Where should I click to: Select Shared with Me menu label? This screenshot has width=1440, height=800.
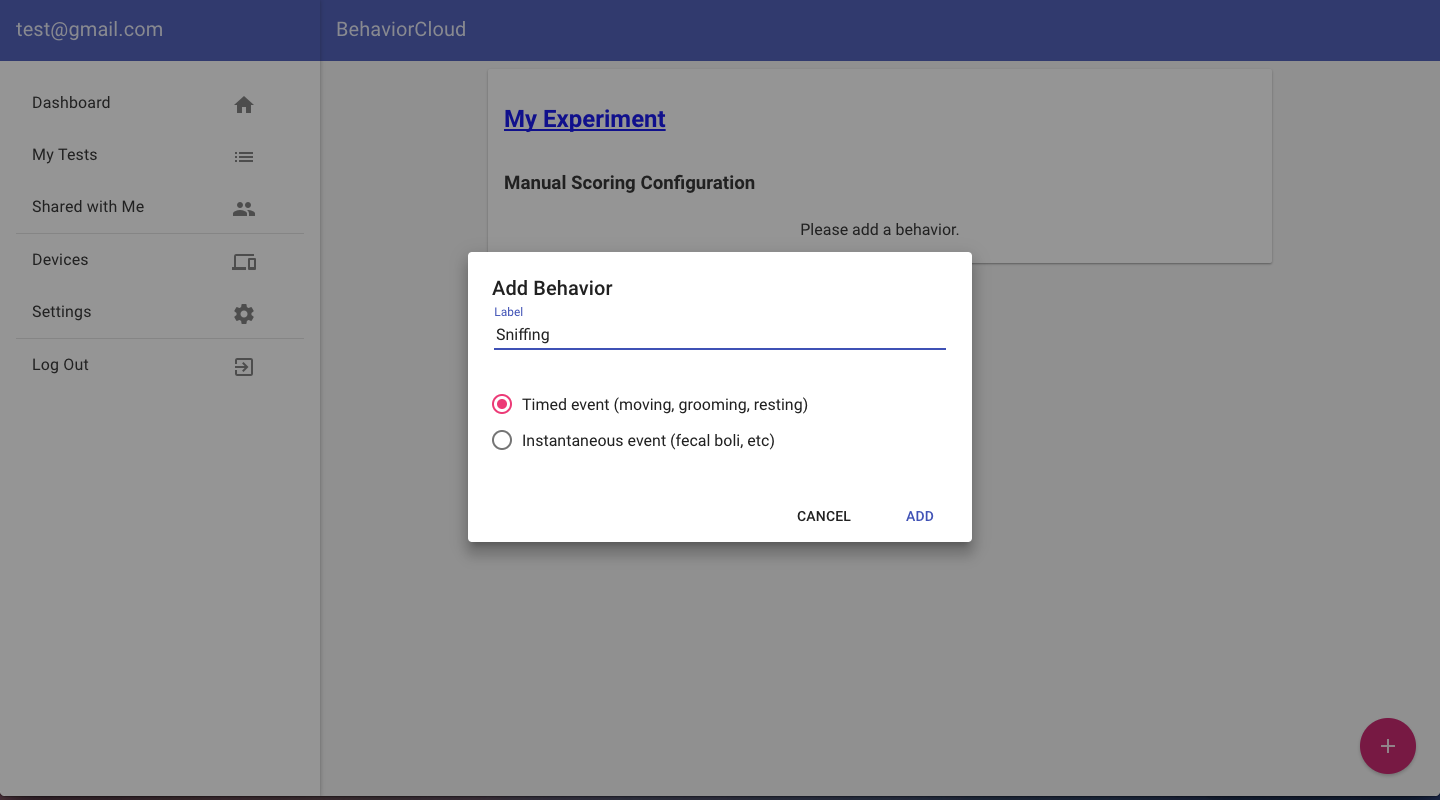[x=88, y=207]
